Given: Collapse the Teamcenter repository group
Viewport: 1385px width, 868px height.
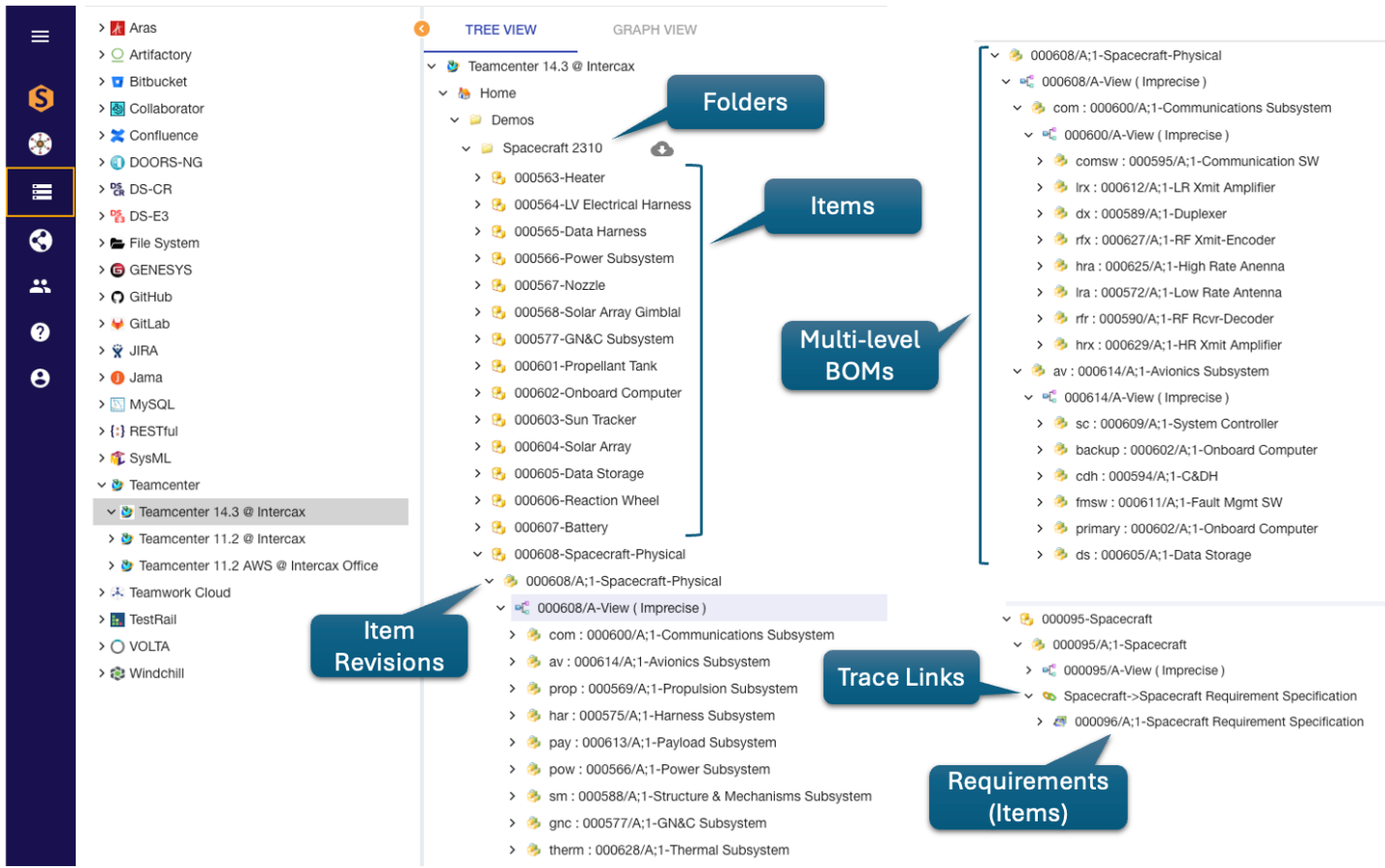Looking at the screenshot, I should (x=102, y=485).
